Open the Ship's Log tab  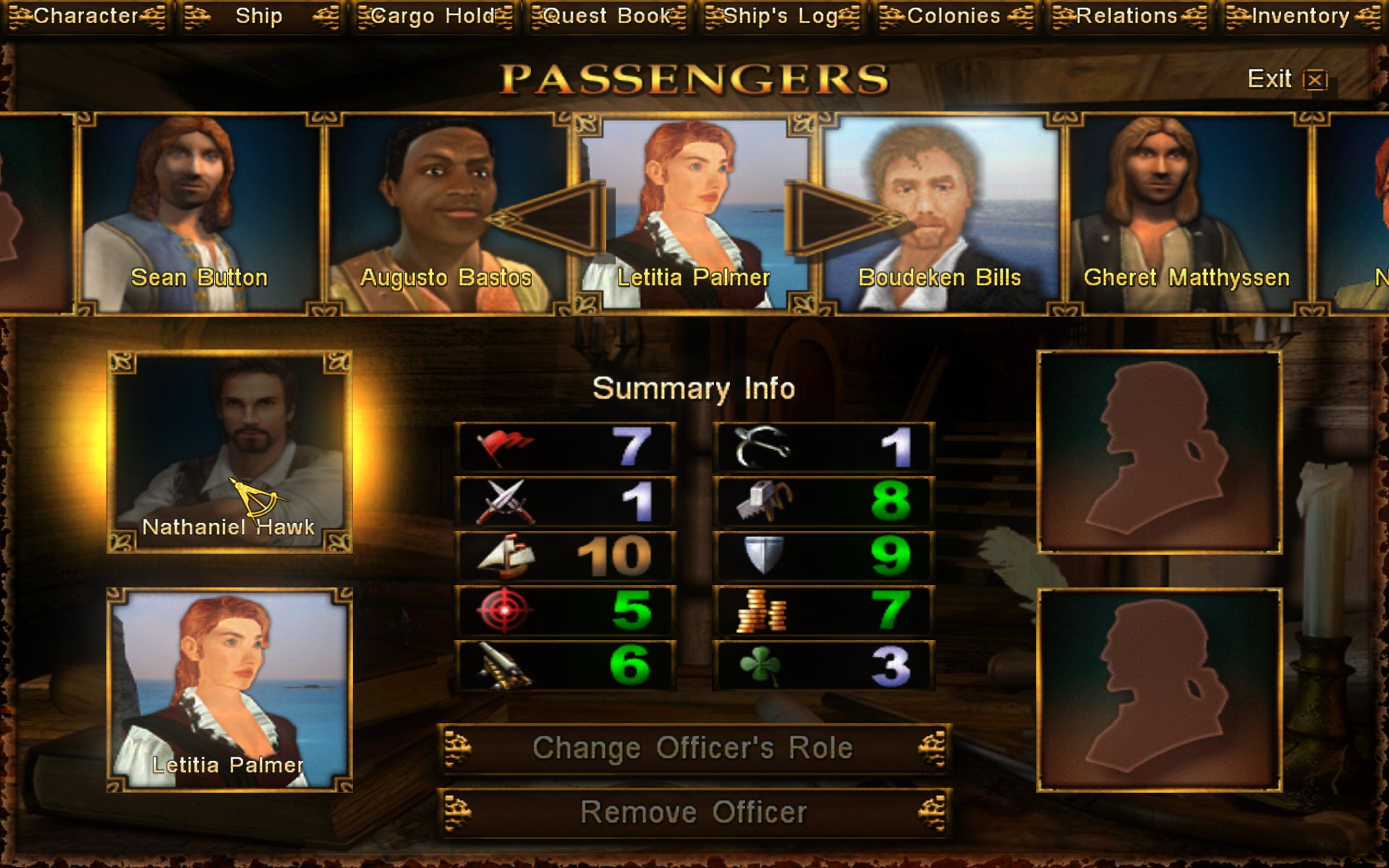point(782,16)
